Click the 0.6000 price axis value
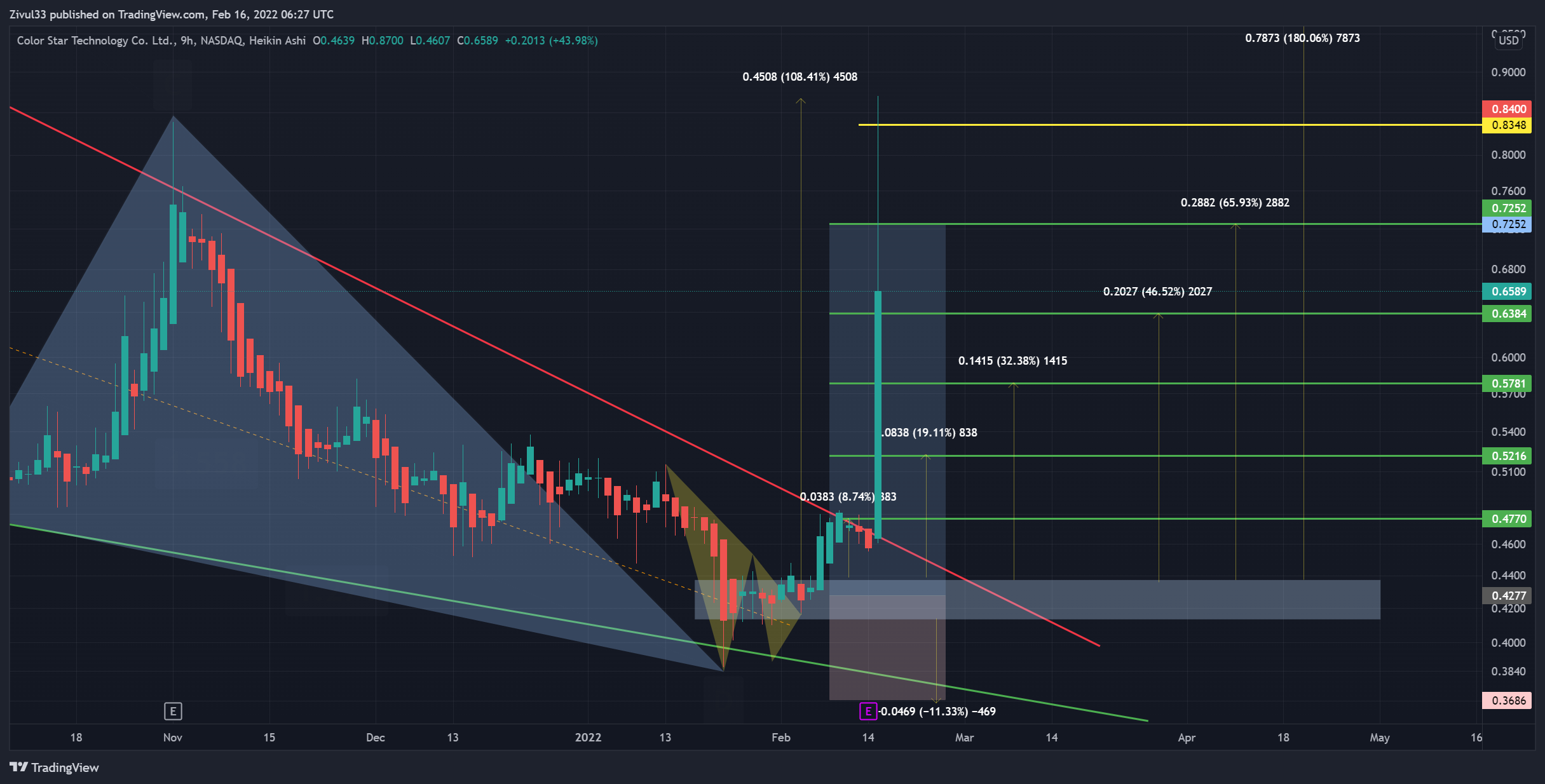This screenshot has height=784, width=1545. pos(1508,358)
